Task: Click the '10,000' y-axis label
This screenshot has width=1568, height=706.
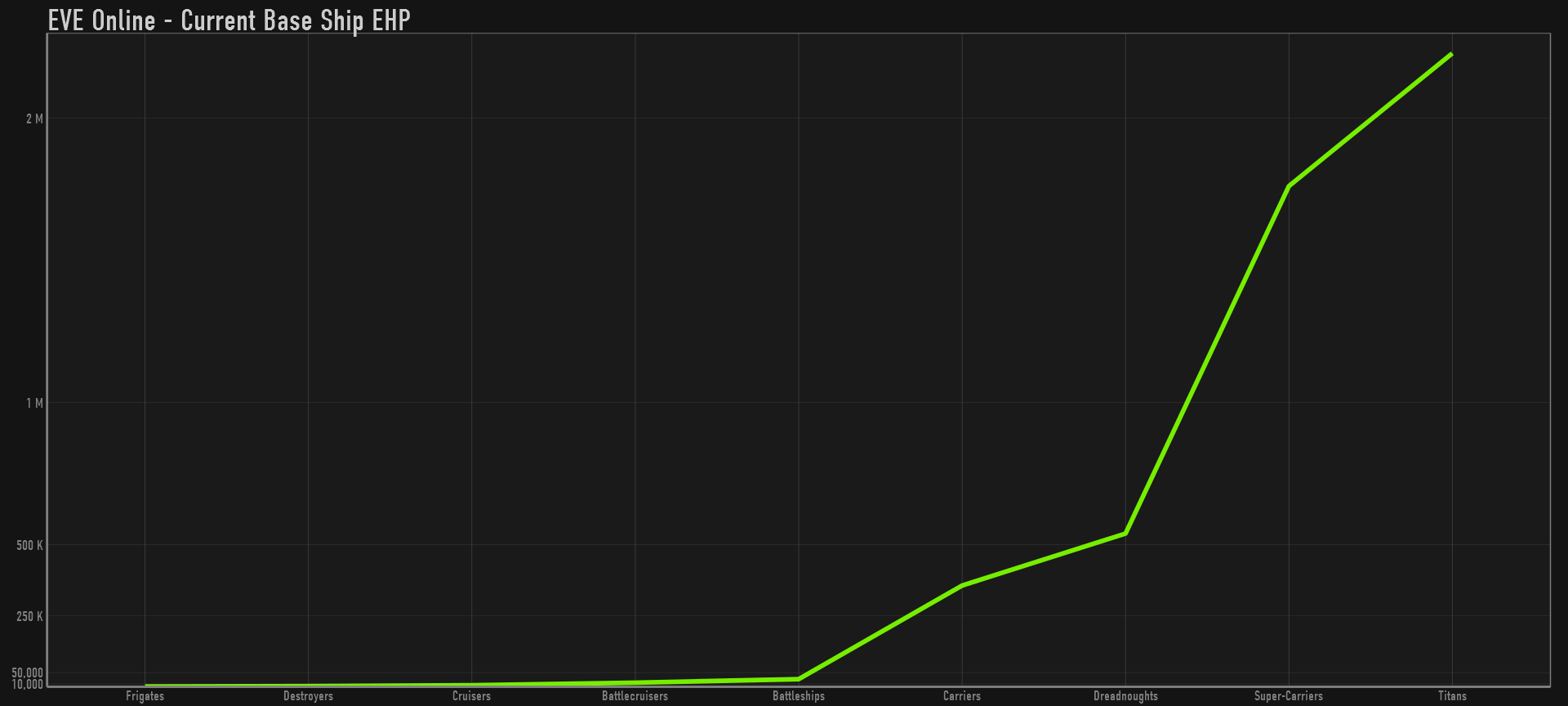Action: coord(28,684)
